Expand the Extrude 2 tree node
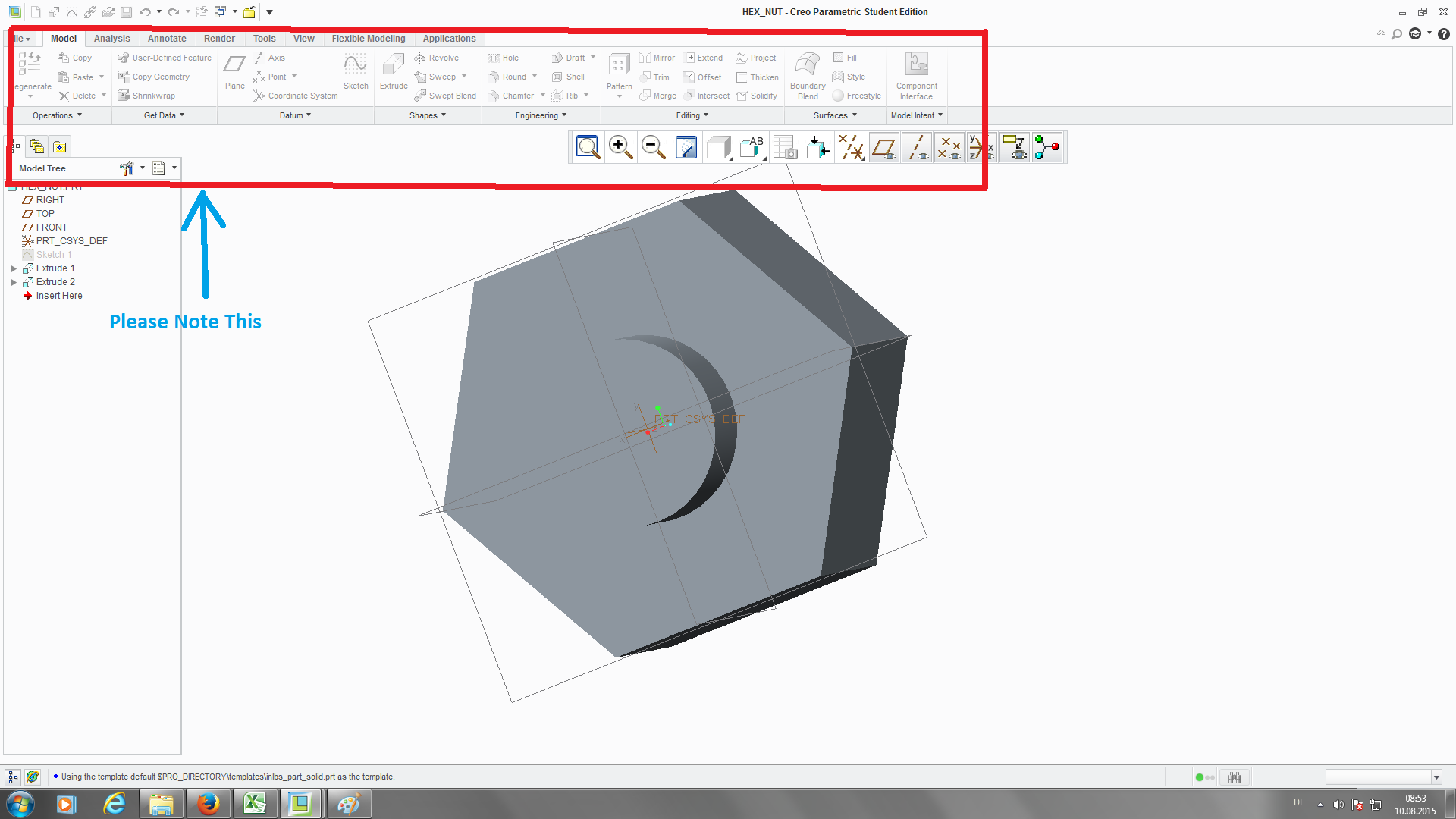The height and width of the screenshot is (819, 1456). (14, 282)
